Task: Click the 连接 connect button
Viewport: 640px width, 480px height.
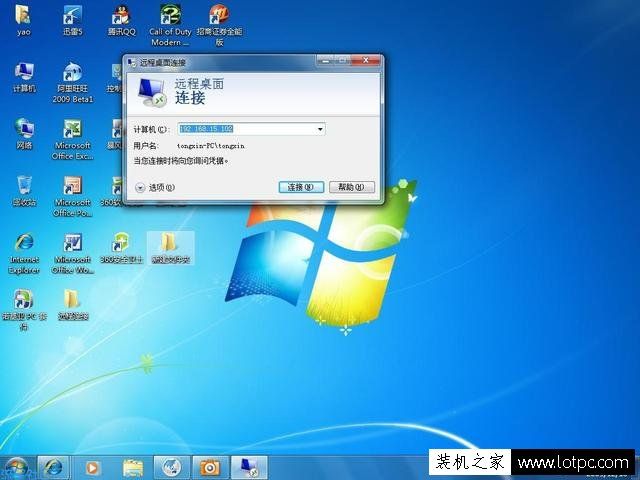Action: pyautogui.click(x=301, y=187)
